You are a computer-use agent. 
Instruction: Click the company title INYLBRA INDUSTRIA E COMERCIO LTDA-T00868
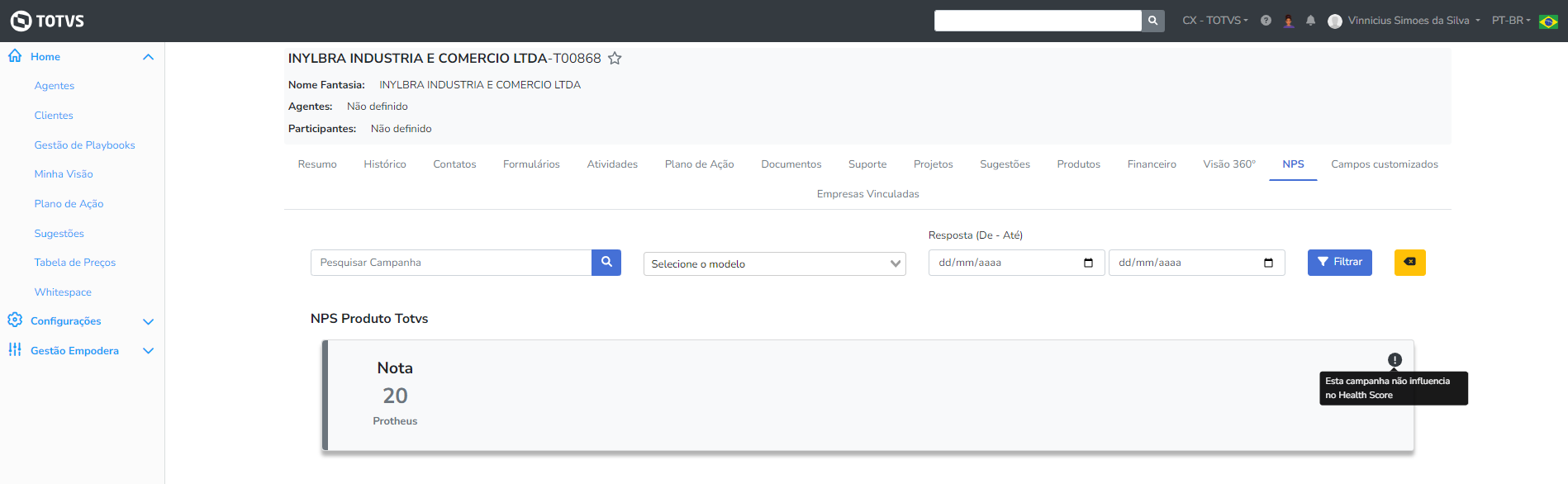pos(444,59)
